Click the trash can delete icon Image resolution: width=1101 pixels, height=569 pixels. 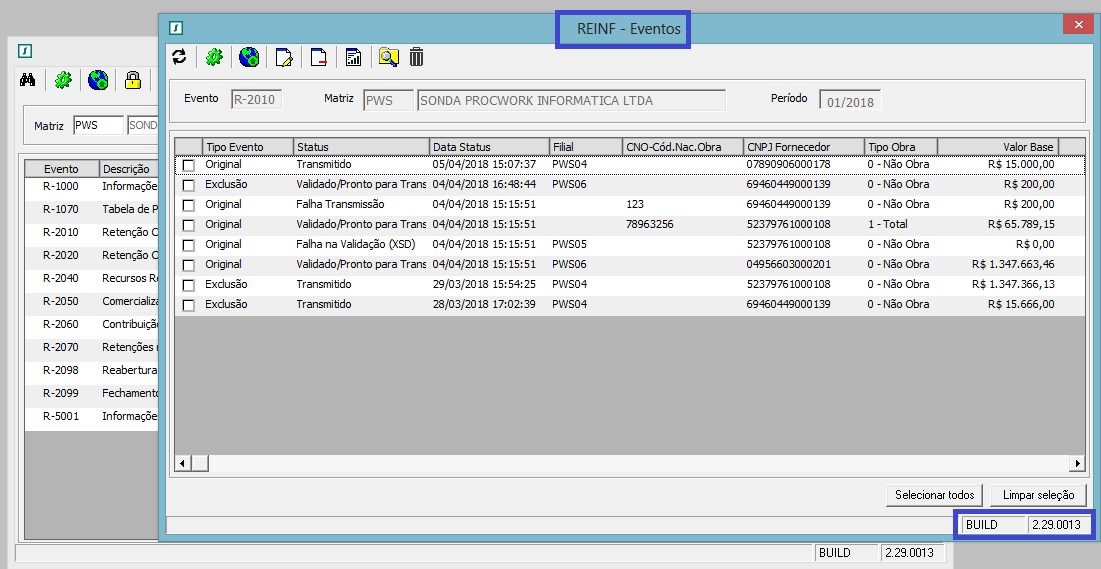coord(417,57)
